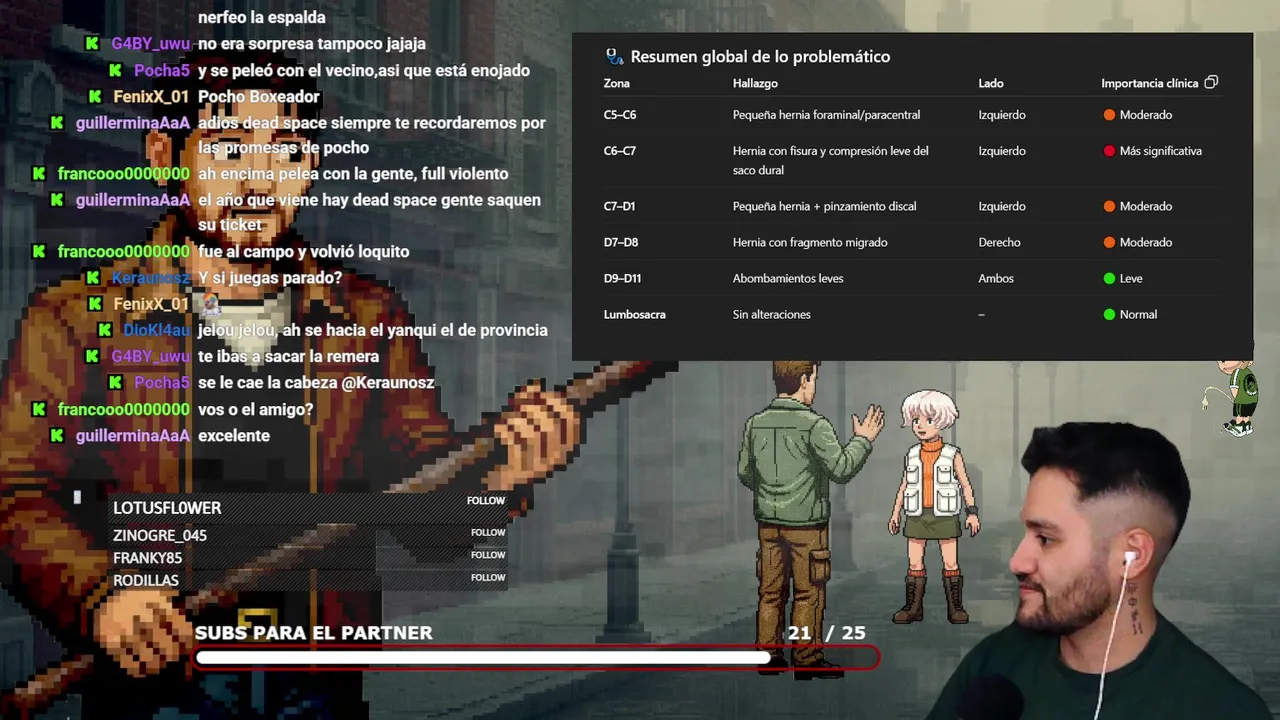The width and height of the screenshot is (1280, 720).
Task: Click the orange dot in the C7–D1 row
Action: [1109, 206]
